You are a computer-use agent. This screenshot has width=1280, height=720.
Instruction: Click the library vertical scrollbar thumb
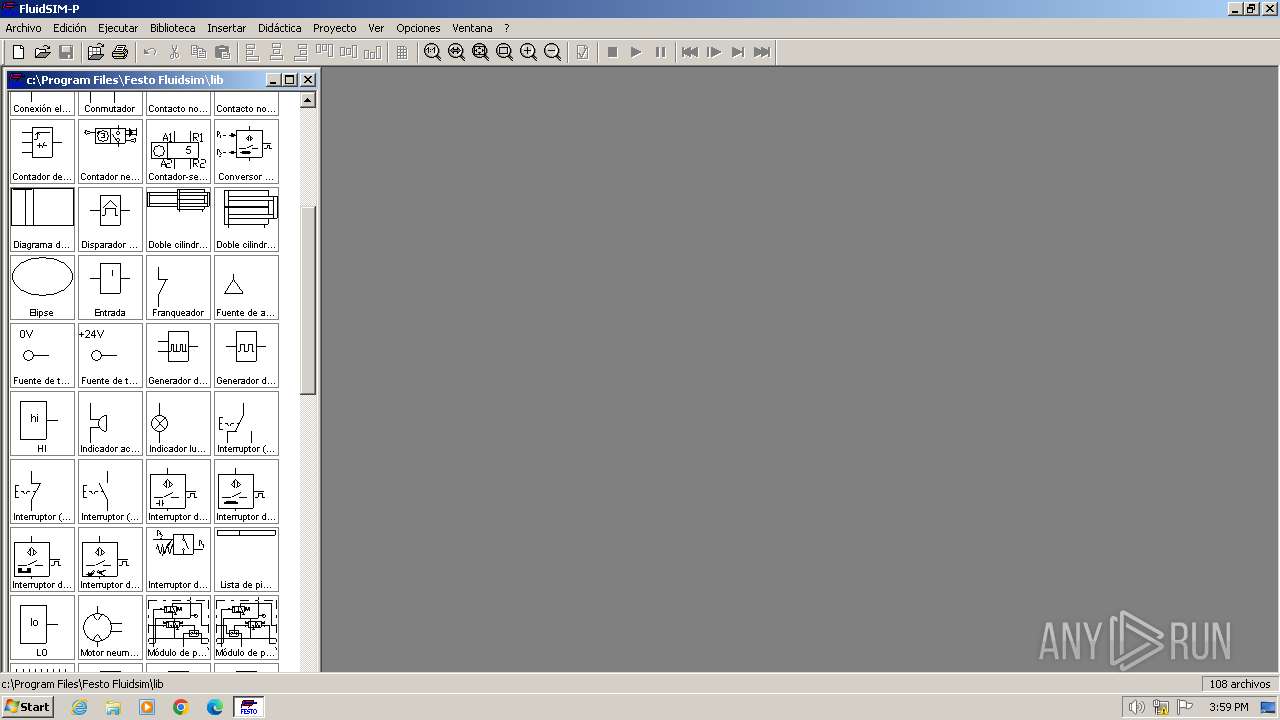pos(308,301)
